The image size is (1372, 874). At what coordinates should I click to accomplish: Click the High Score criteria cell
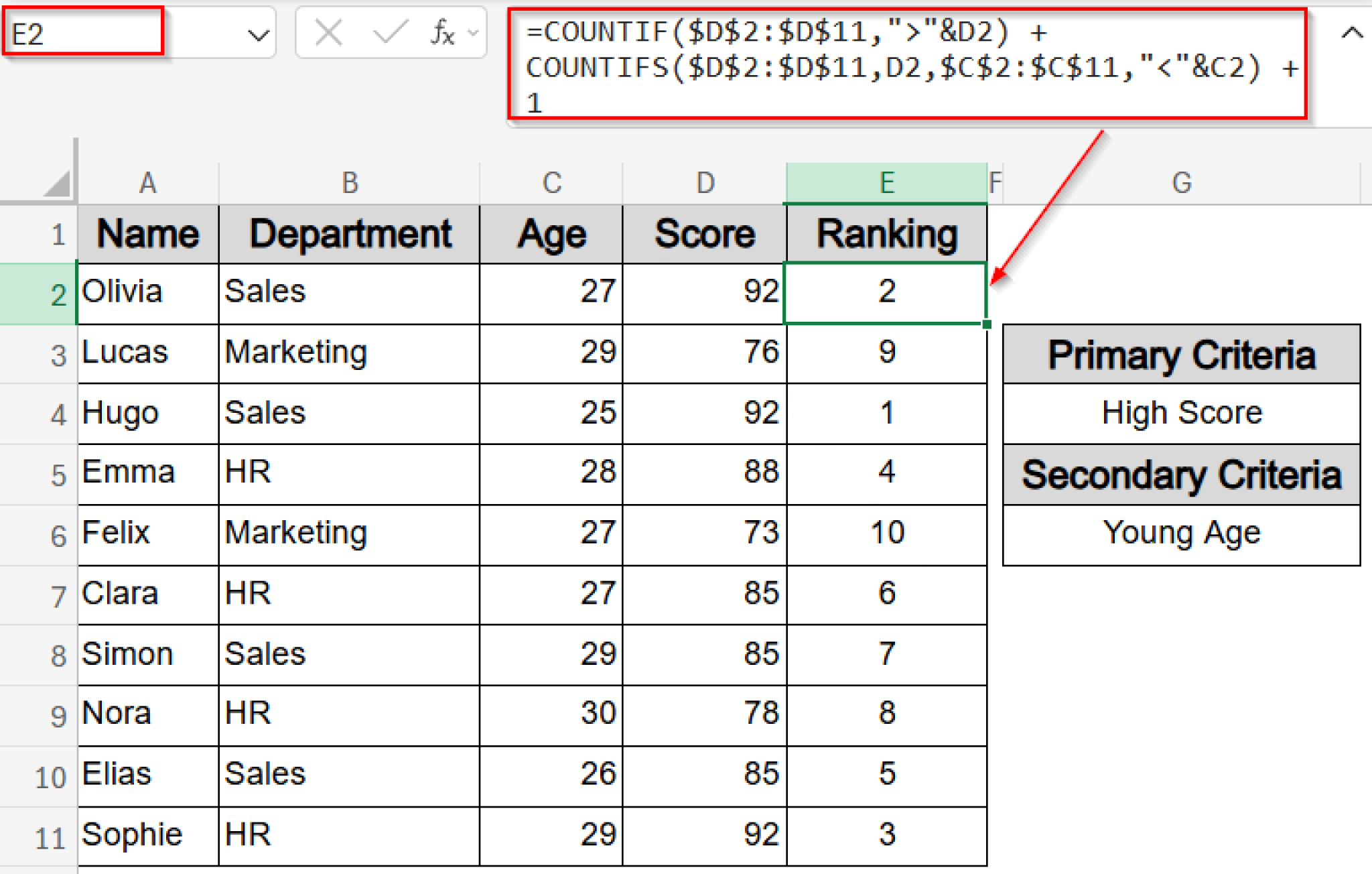tap(1181, 413)
